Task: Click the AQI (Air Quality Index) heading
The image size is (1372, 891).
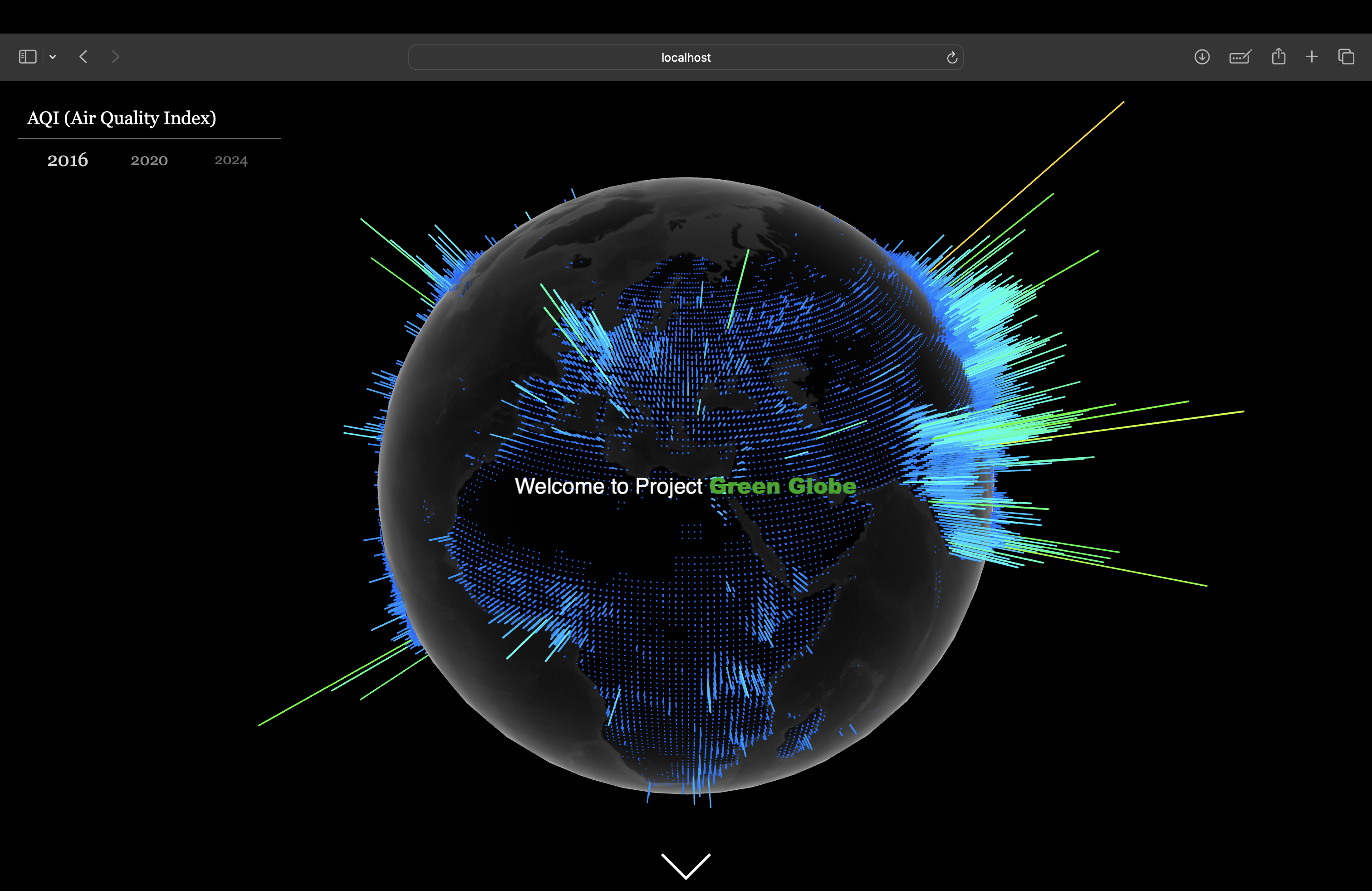Action: (122, 117)
